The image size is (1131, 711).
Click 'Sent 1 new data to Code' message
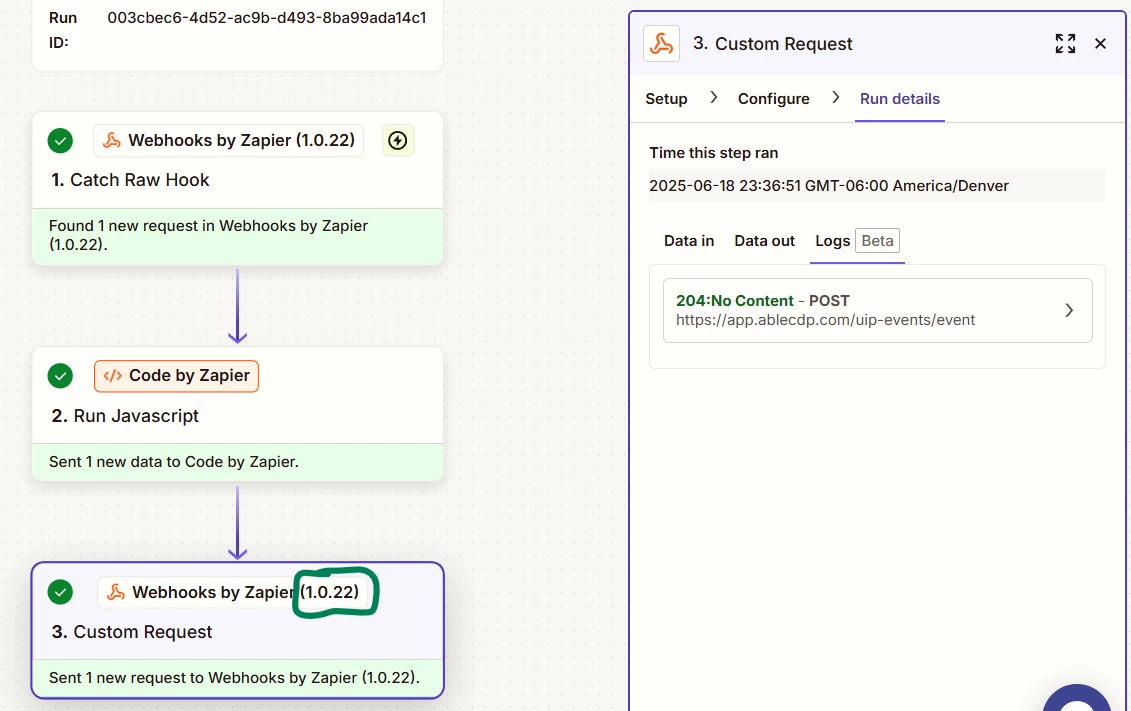click(x=174, y=462)
